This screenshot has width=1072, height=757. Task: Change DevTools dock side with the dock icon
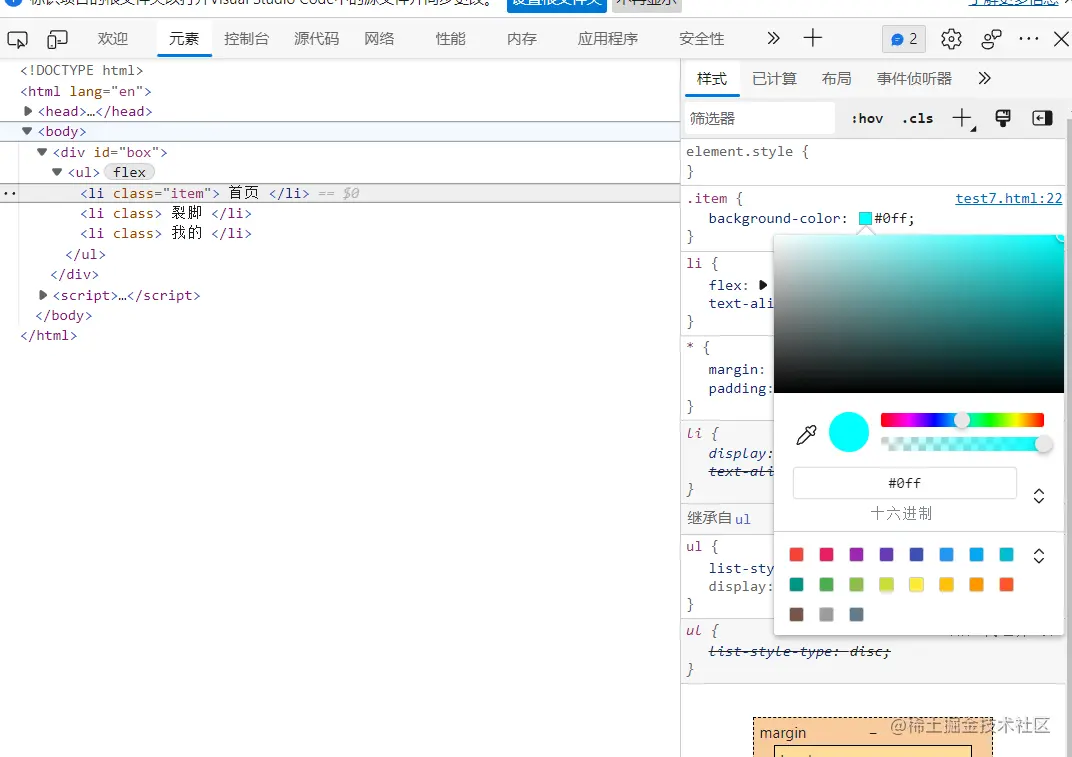(x=1041, y=118)
